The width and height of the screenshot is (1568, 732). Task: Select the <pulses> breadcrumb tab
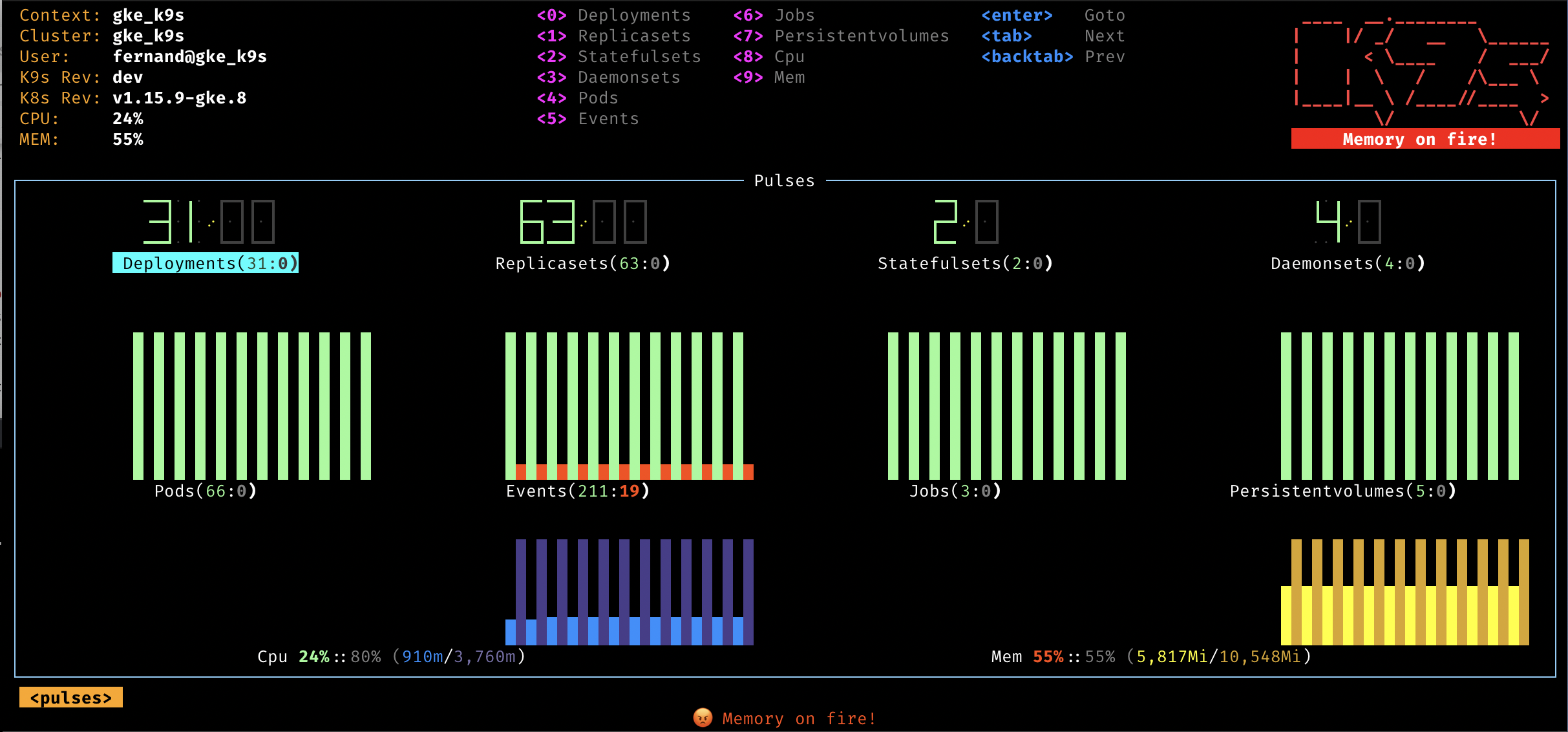[x=71, y=698]
